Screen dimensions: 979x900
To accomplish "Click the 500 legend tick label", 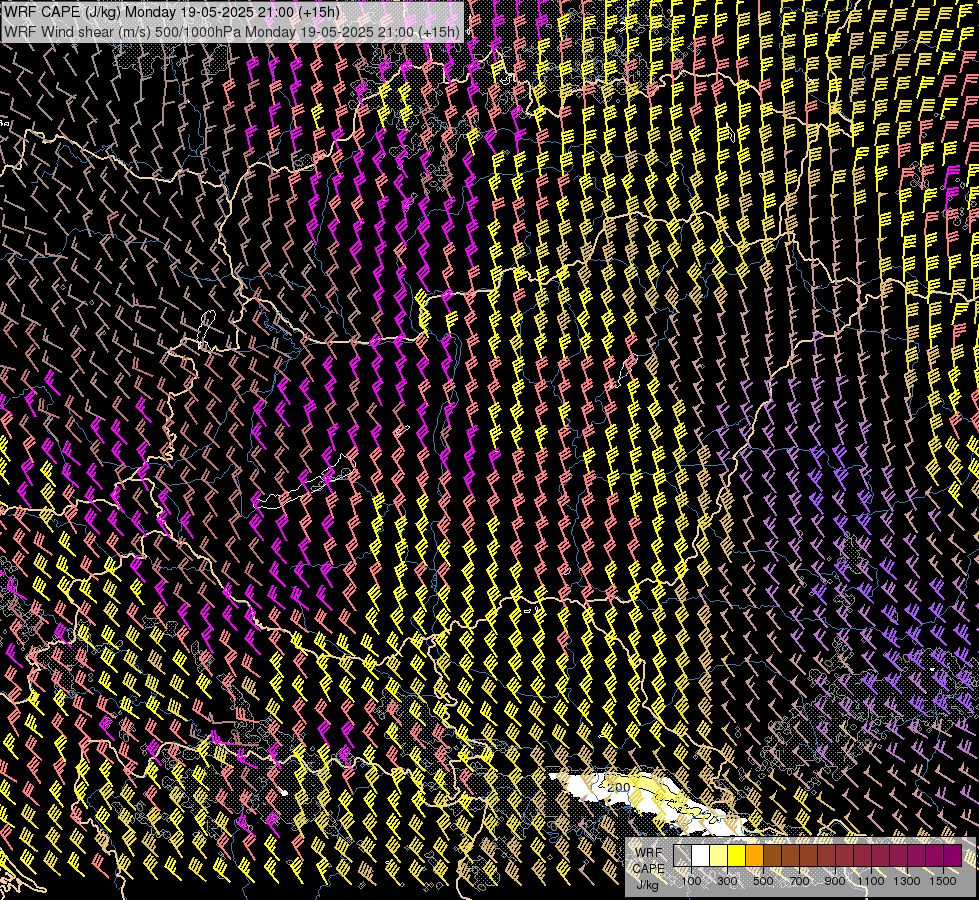I will click(763, 881).
